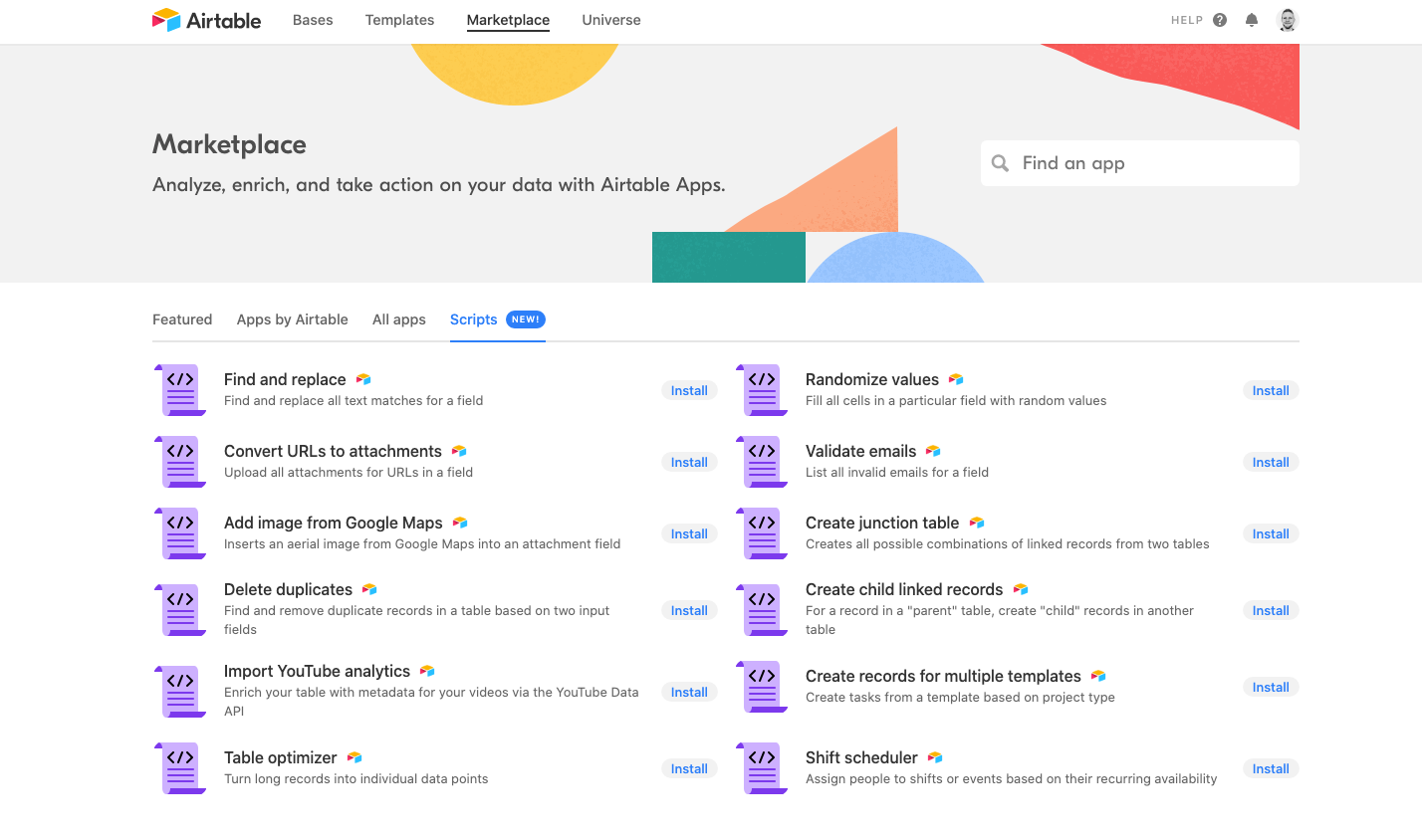Install Import YouTube analytics script
The height and width of the screenshot is (840, 1422).
tap(689, 692)
